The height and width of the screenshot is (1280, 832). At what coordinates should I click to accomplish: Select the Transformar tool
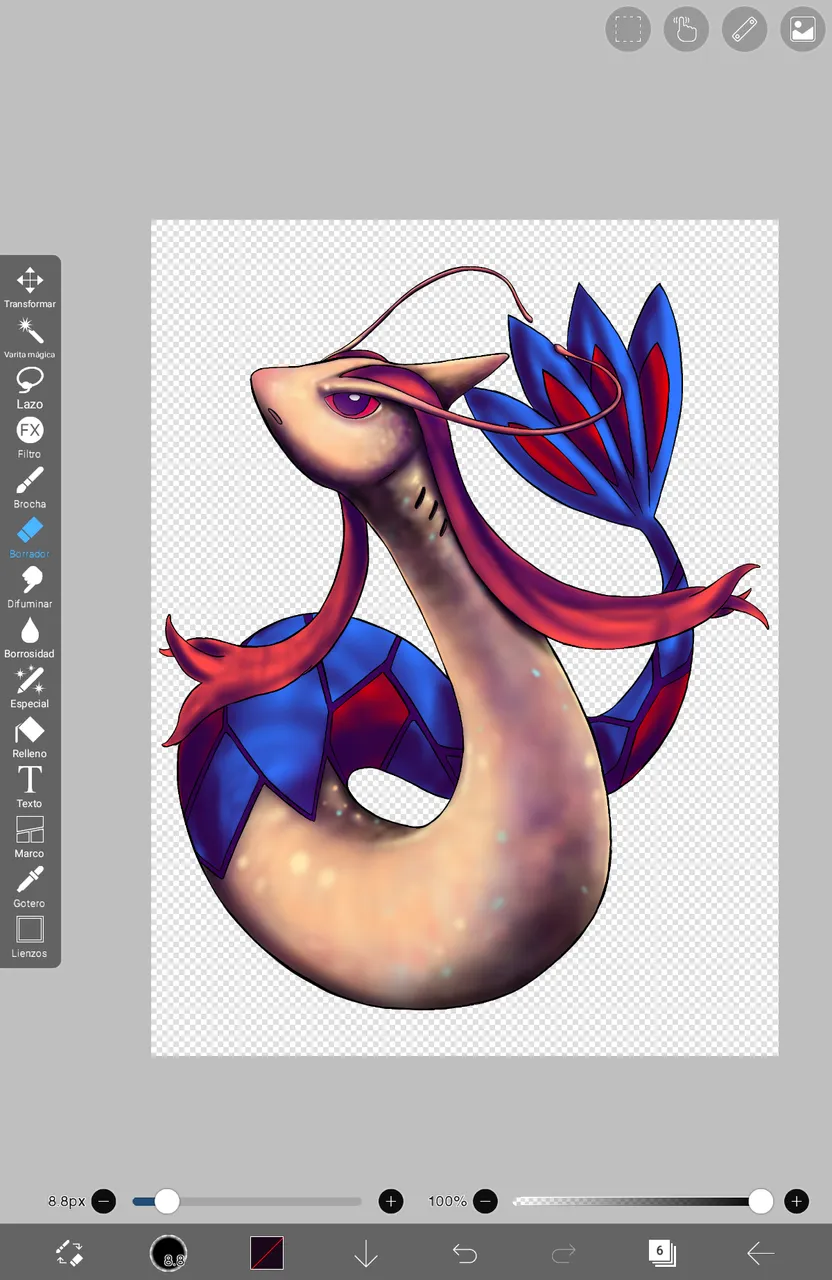coord(29,287)
